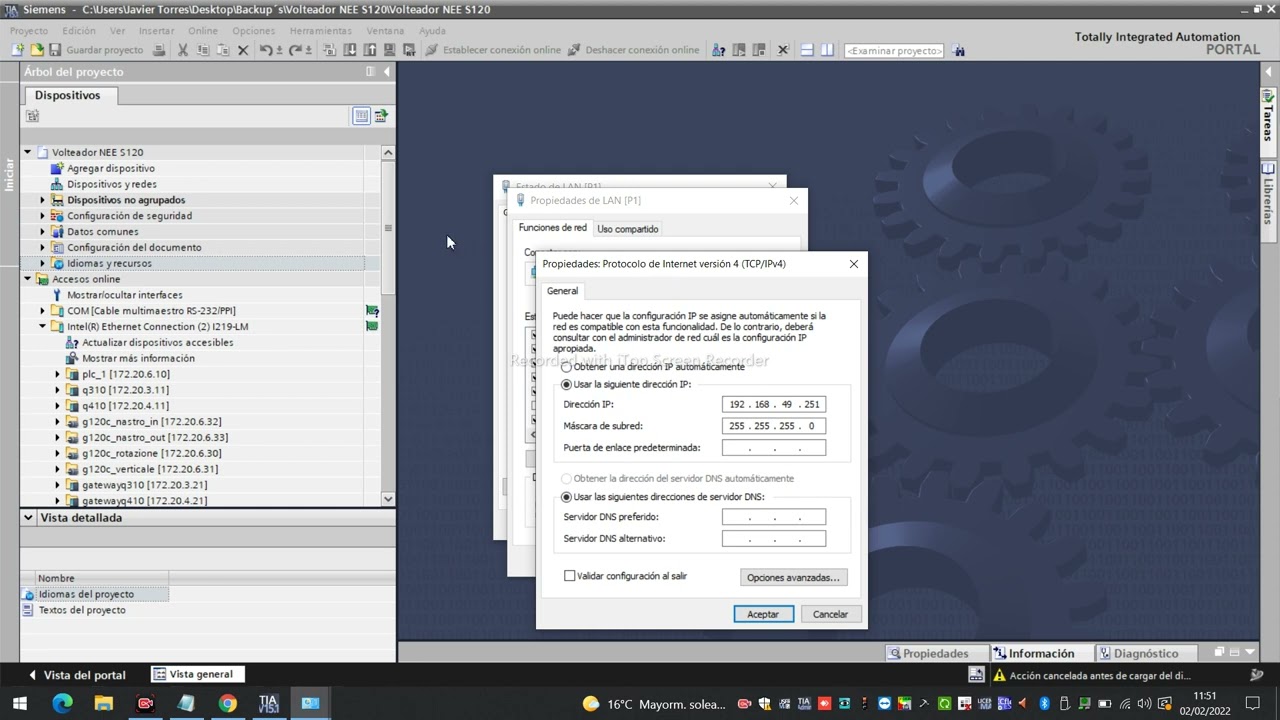Click the icon at left under the Dispositivos tab
Screen dimensions: 1280x720
[x=32, y=116]
